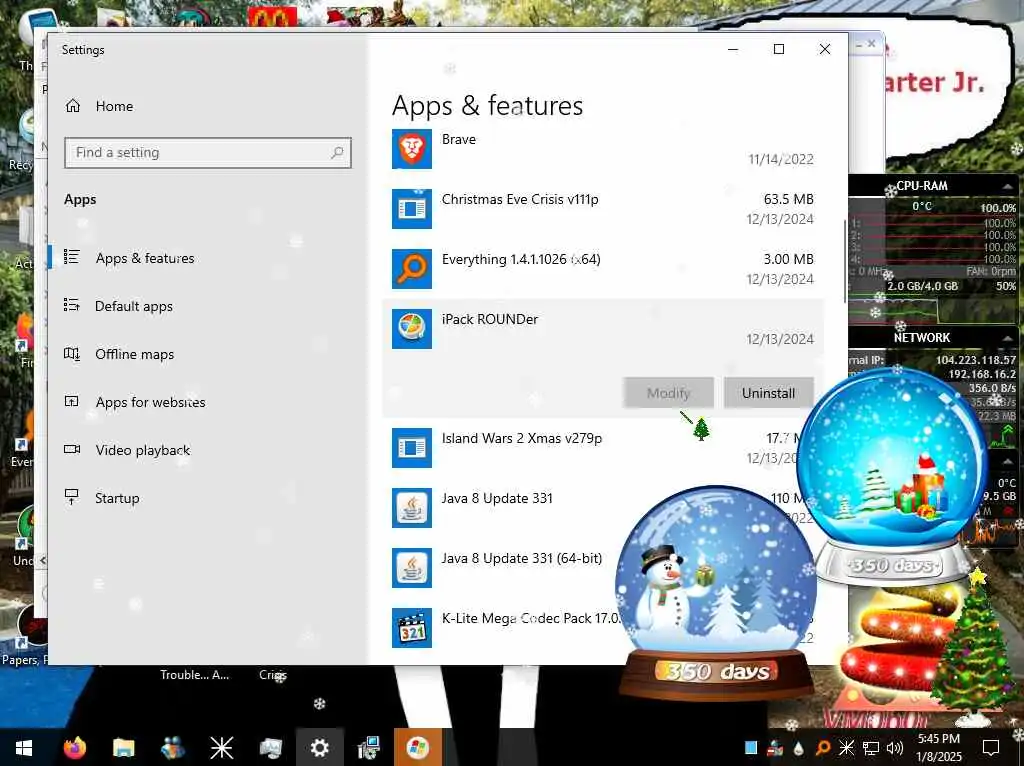Viewport: 1024px width, 766px height.
Task: Click the Island Wars 2 Xmas icon
Action: pyautogui.click(x=411, y=448)
